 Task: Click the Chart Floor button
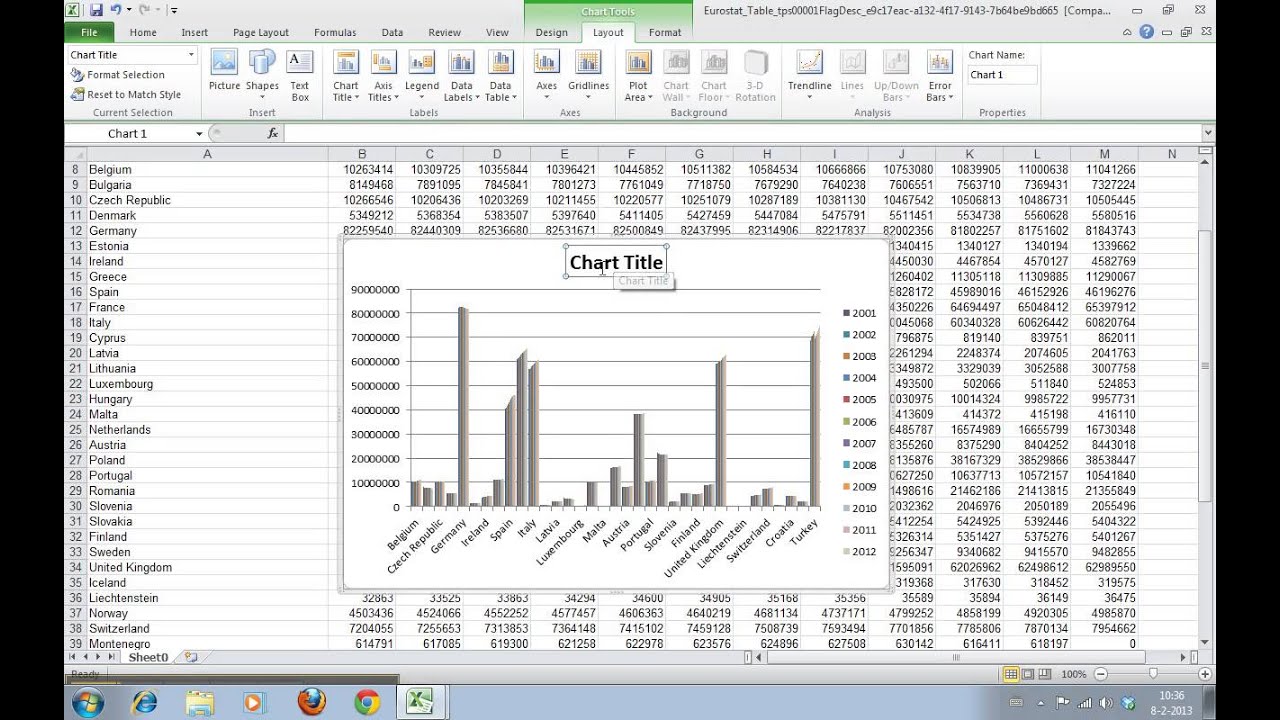pyautogui.click(x=714, y=75)
